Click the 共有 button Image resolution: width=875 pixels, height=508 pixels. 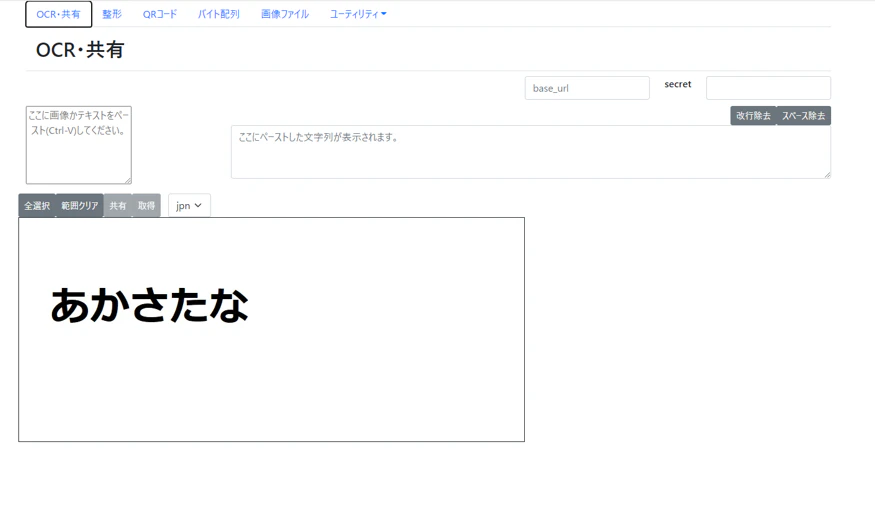coord(118,205)
